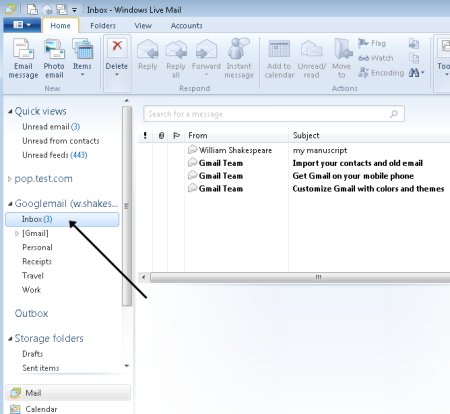The height and width of the screenshot is (414, 450).
Task: Flag the selected message
Action: (372, 43)
